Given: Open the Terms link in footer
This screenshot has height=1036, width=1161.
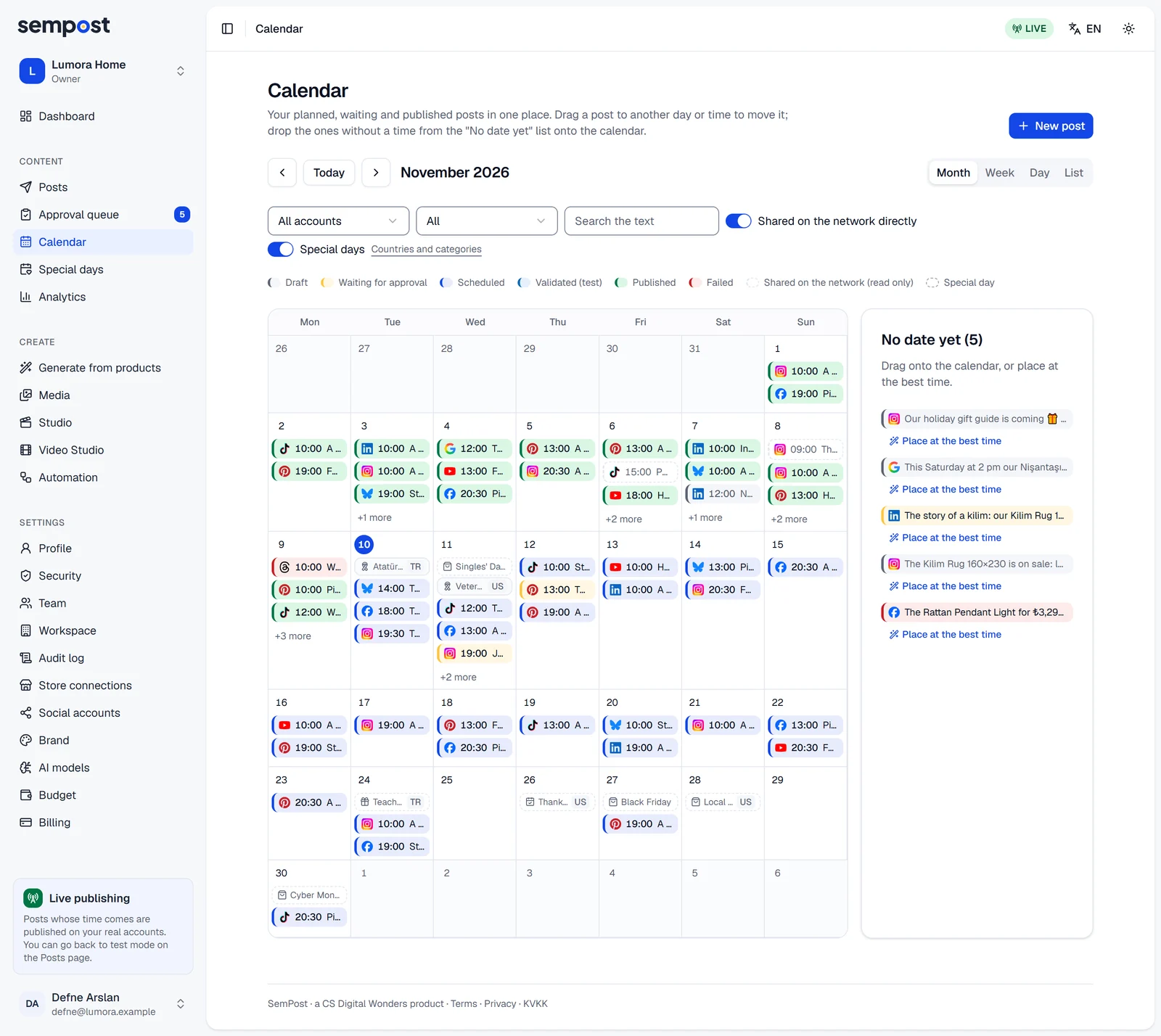Looking at the screenshot, I should 464,1004.
